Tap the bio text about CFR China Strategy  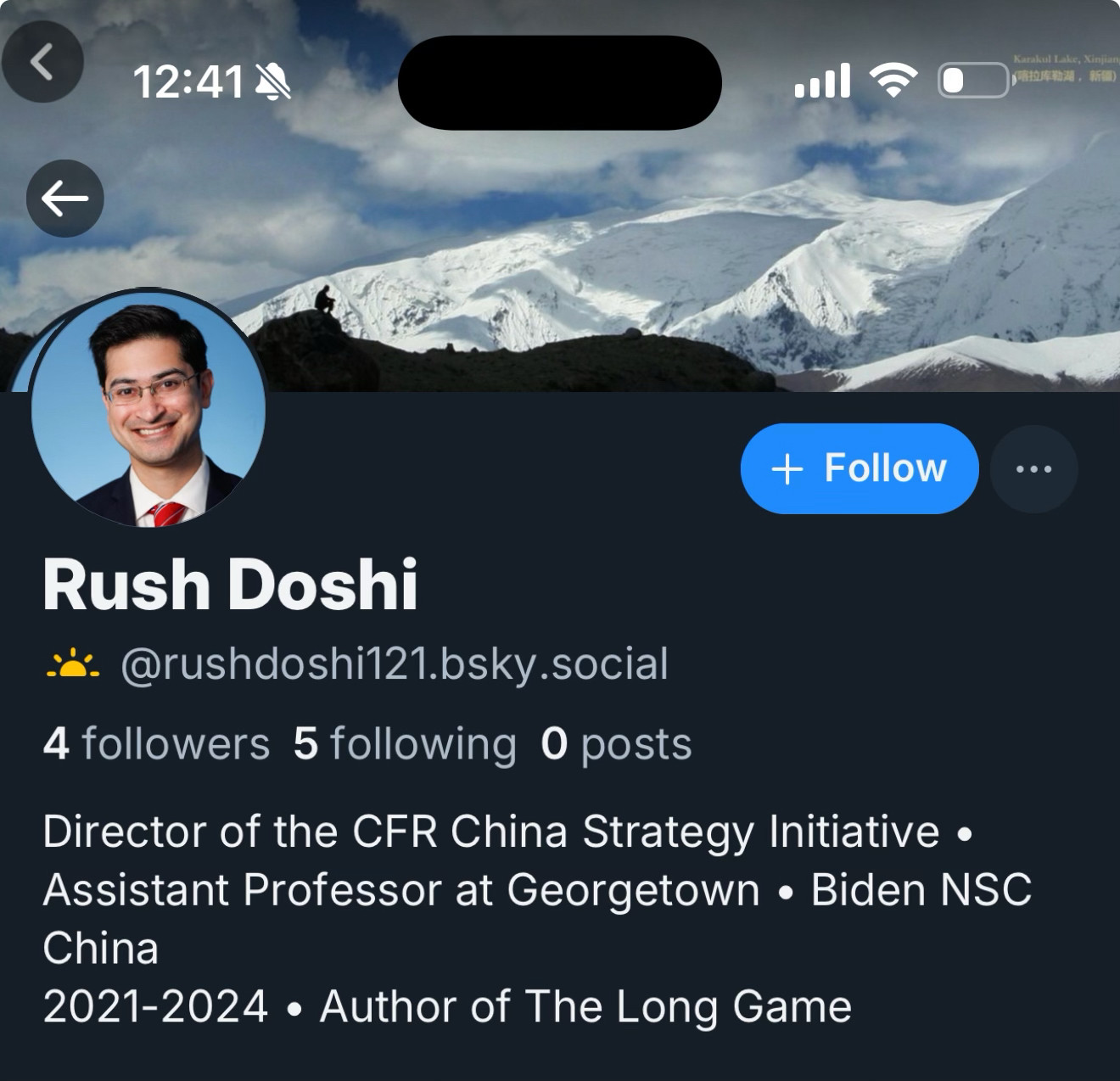(537, 919)
